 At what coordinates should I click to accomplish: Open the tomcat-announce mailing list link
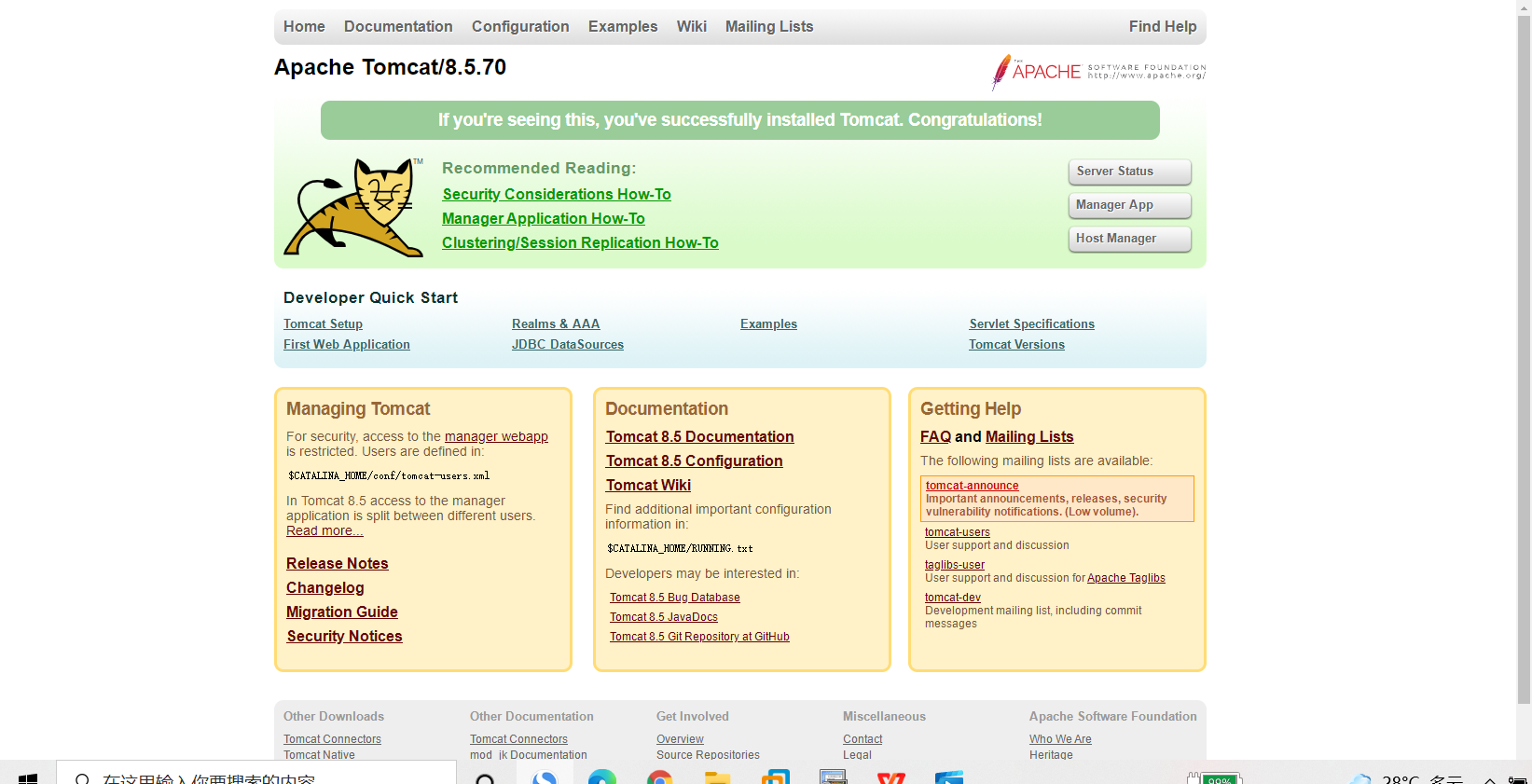coord(972,486)
